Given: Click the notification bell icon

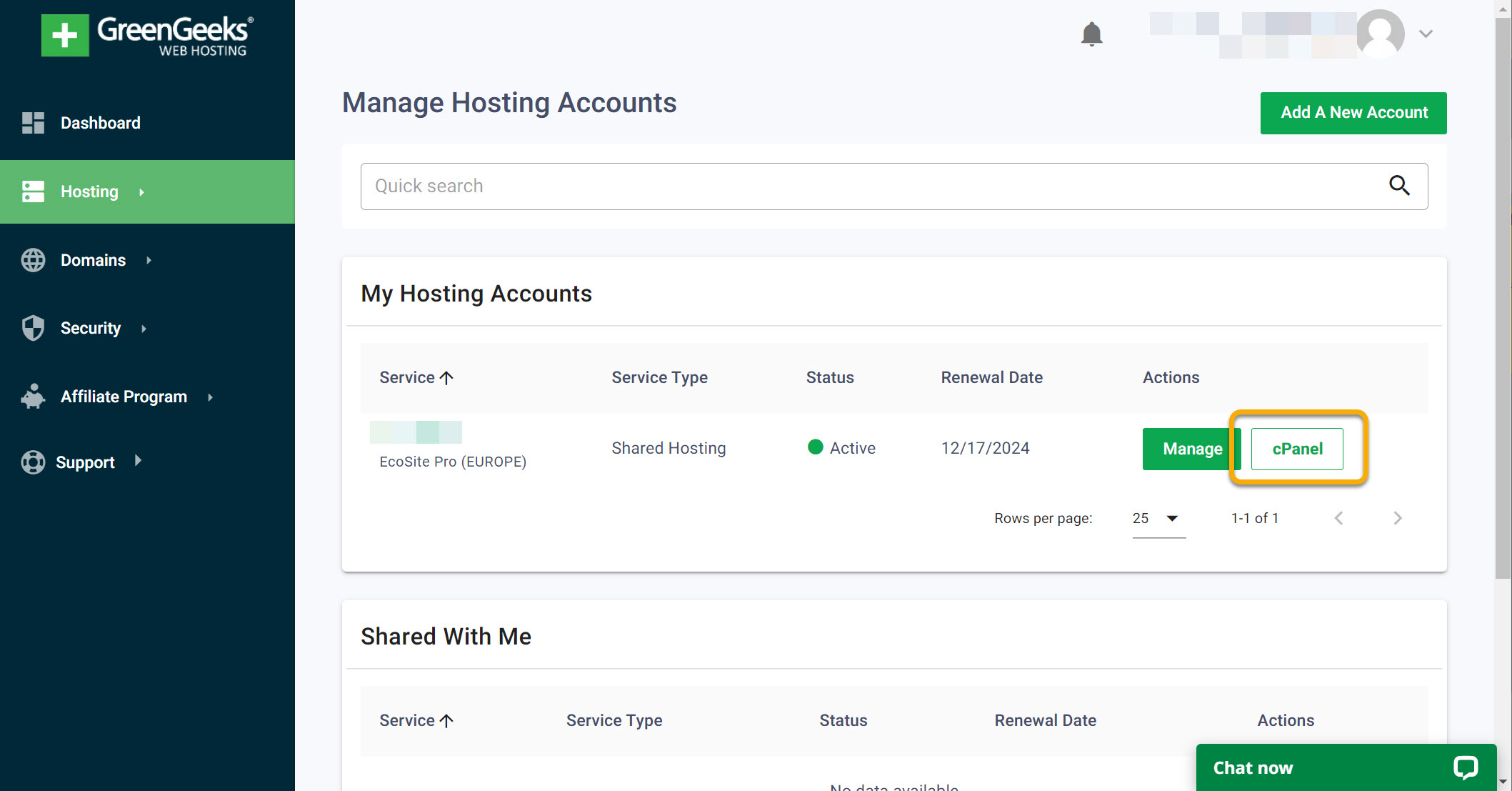Looking at the screenshot, I should coord(1091,34).
